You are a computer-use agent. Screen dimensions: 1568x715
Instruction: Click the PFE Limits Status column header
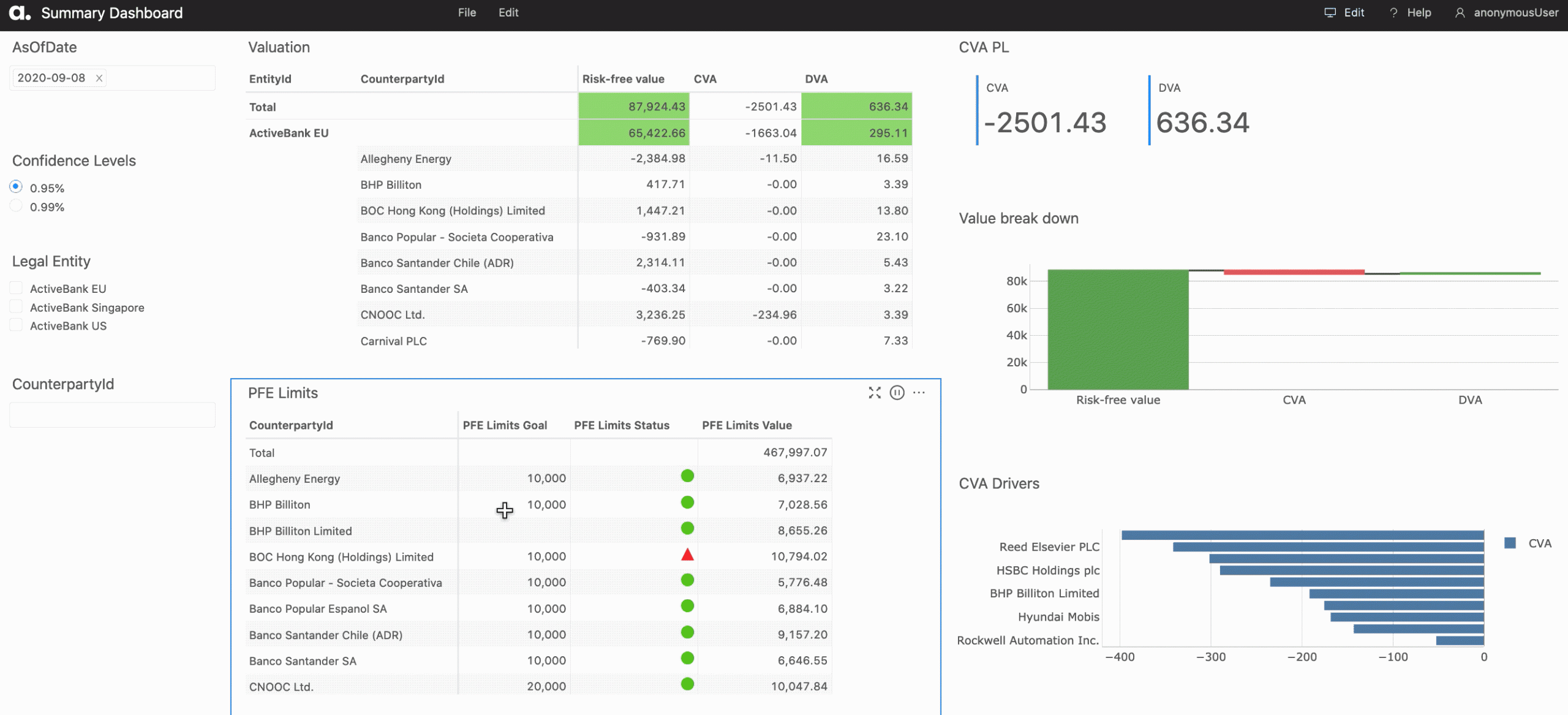[622, 425]
